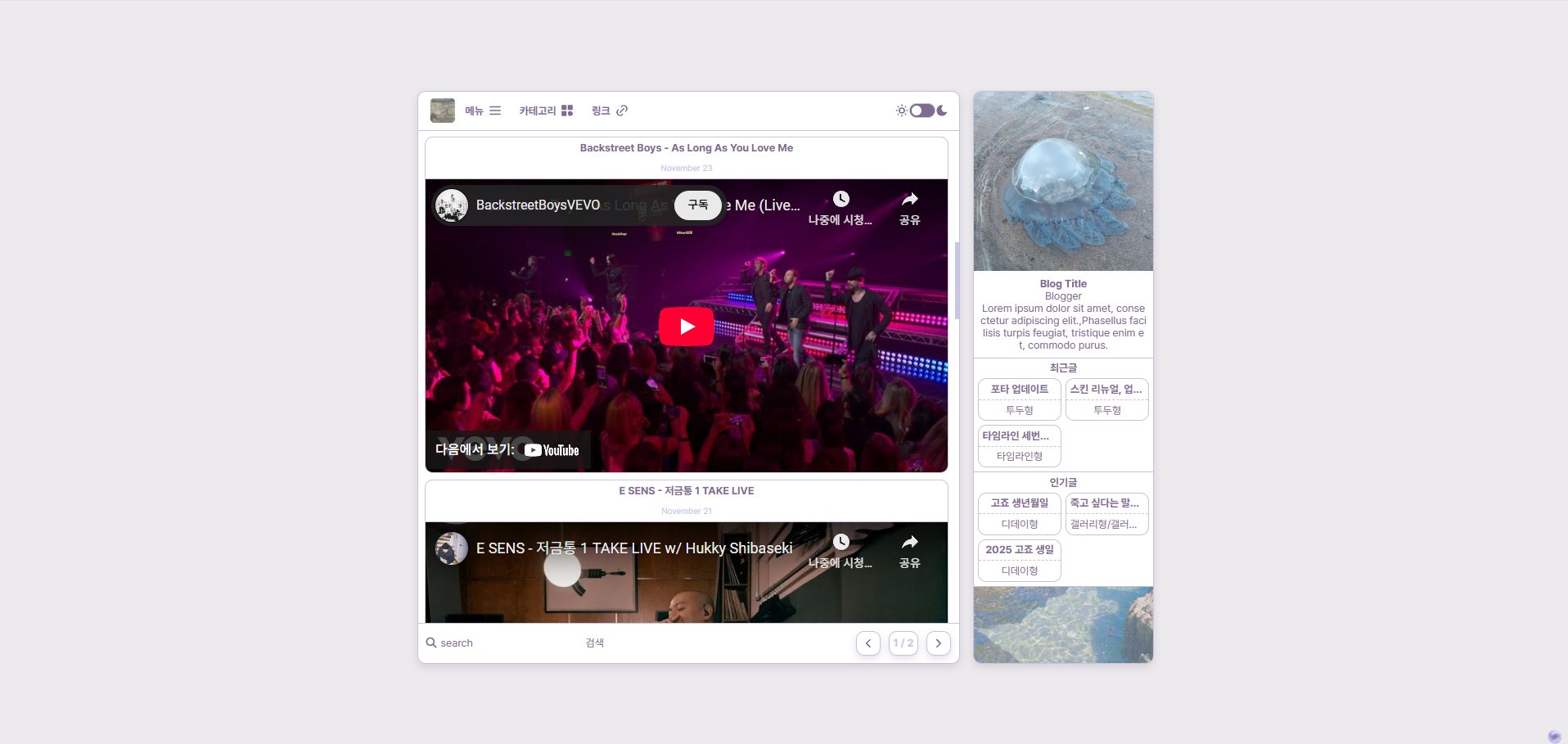The image size is (1568, 744).
Task: Click E SENS video title in player
Action: click(x=634, y=548)
